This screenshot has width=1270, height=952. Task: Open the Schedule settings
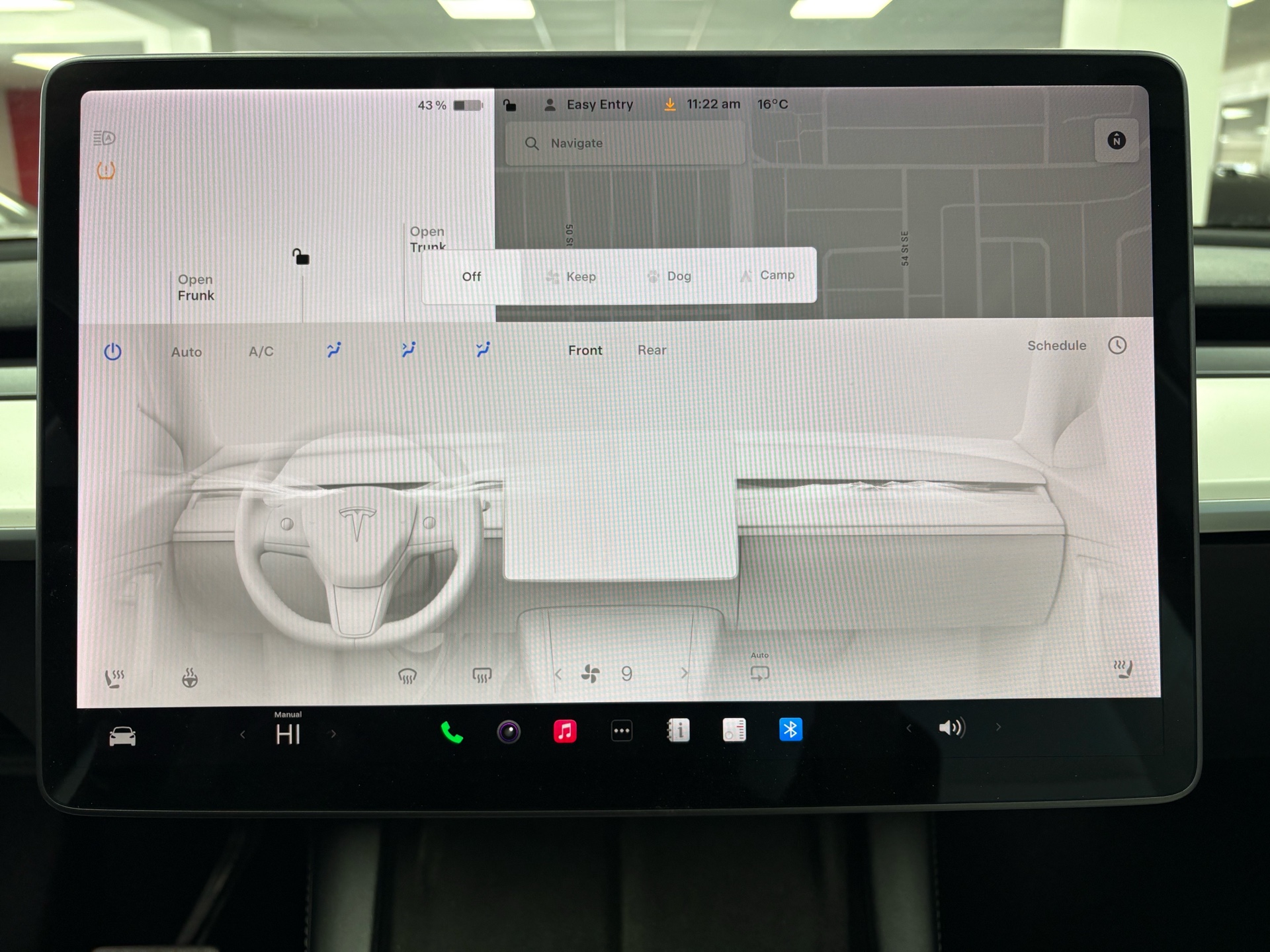coord(1056,345)
